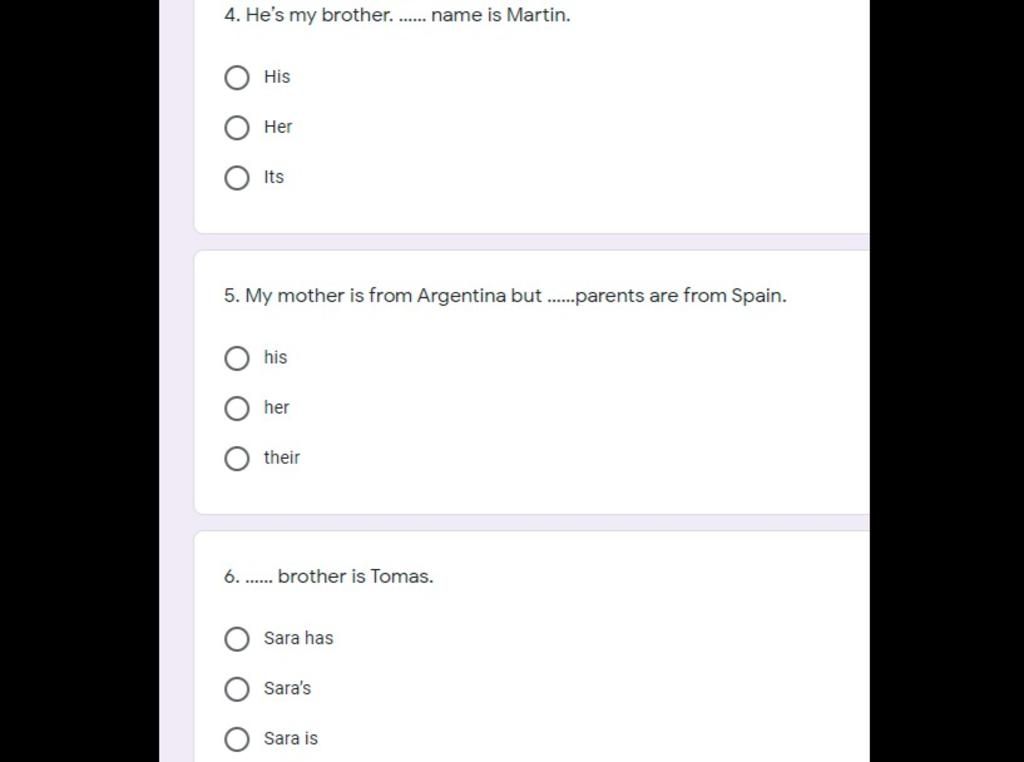Click the 'Its' answer label text
Image resolution: width=1024 pixels, height=762 pixels.
[274, 177]
